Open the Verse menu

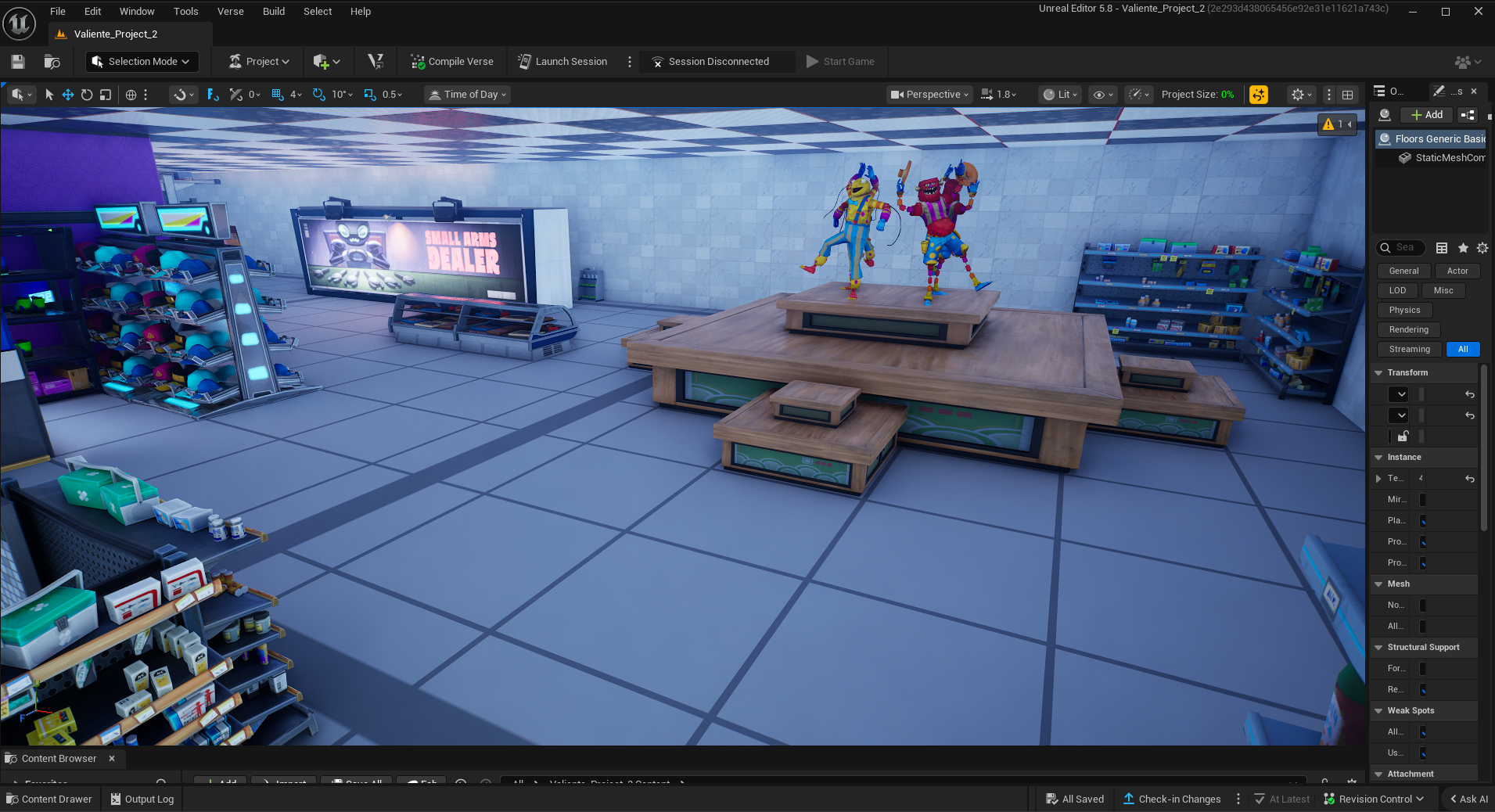pyautogui.click(x=231, y=12)
